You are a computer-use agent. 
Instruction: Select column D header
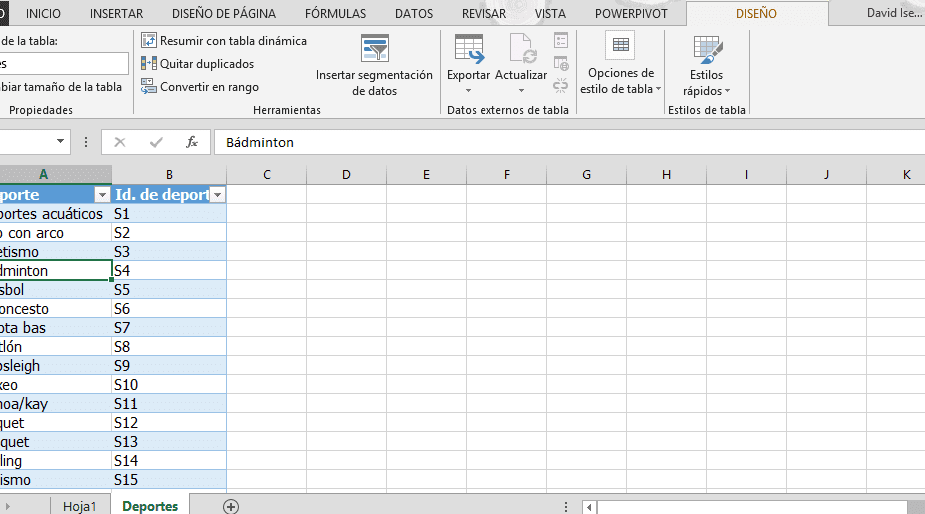point(346,175)
